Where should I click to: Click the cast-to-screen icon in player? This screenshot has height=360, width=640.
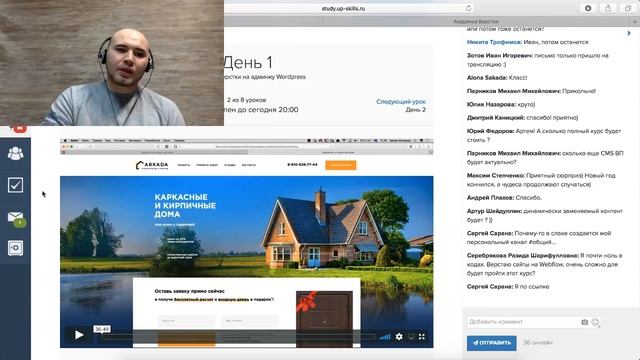tap(411, 336)
